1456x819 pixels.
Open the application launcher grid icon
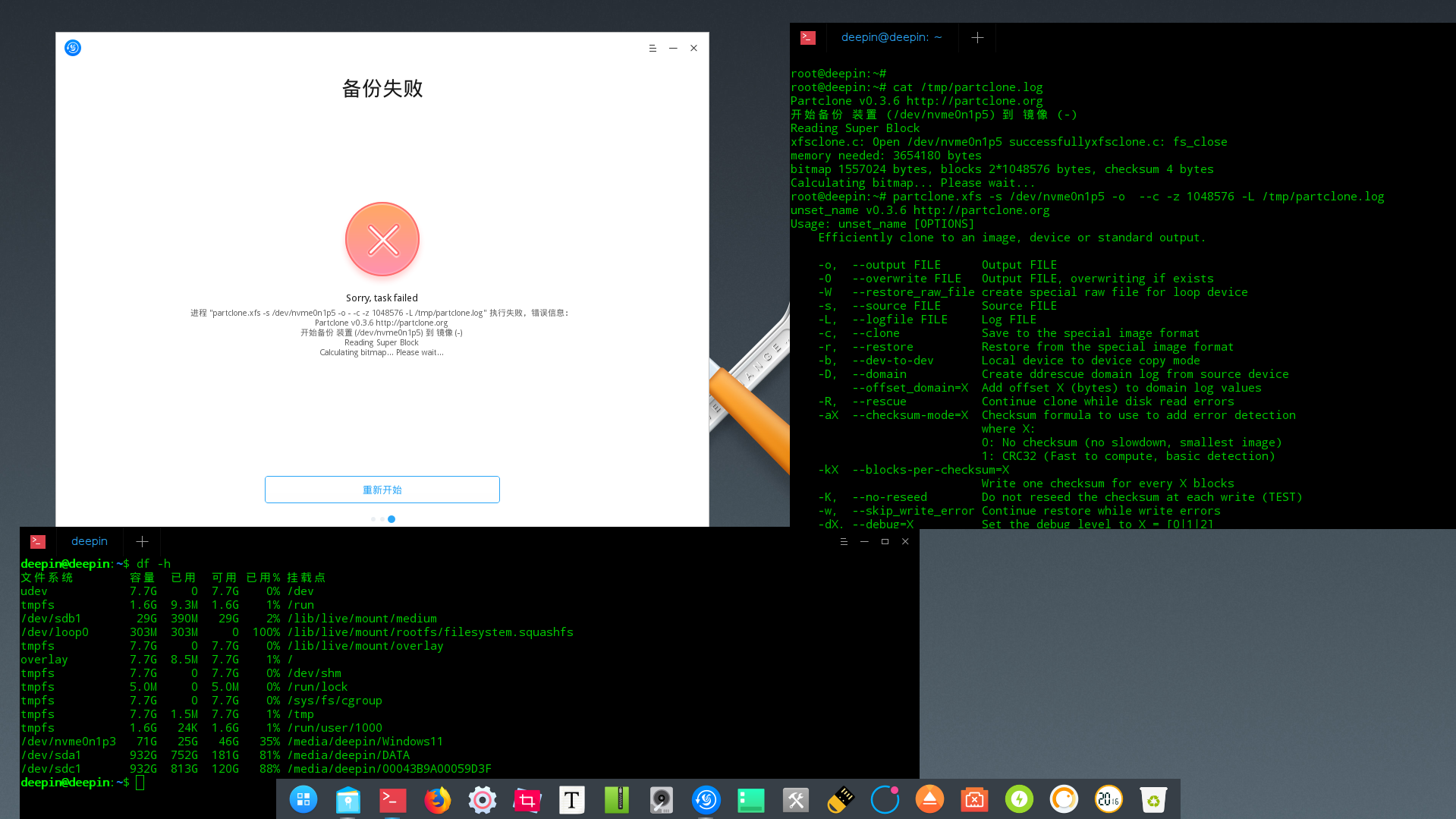[303, 799]
